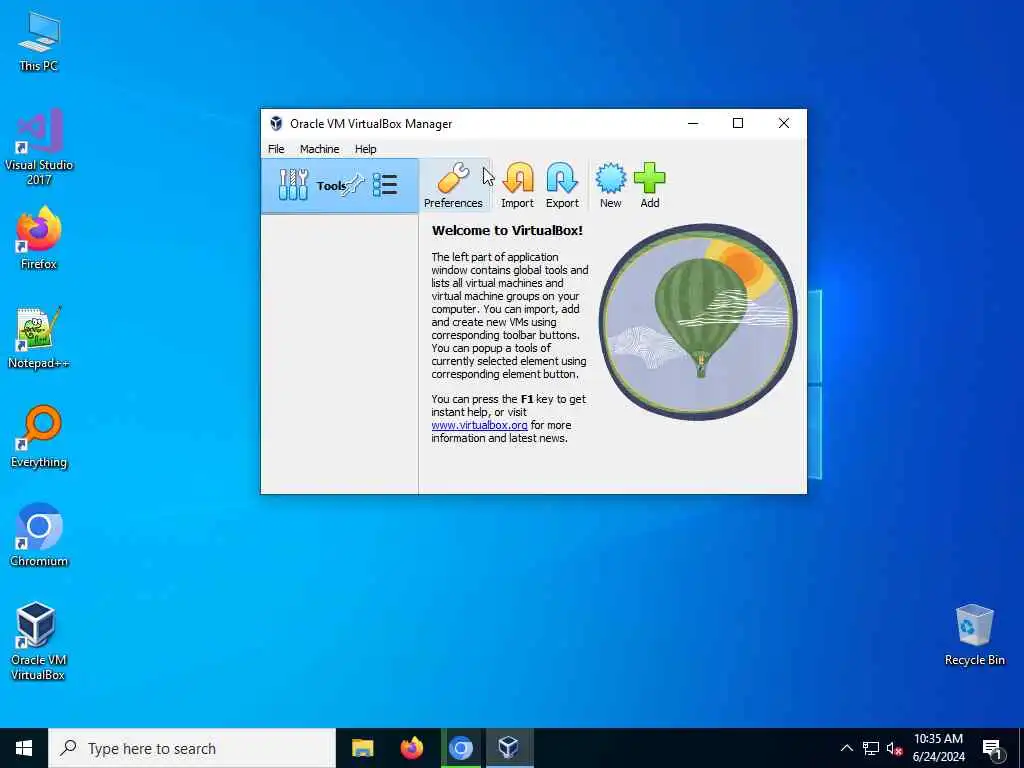Image resolution: width=1024 pixels, height=768 pixels.
Task: Click the This PC desktop icon
Action: (38, 41)
